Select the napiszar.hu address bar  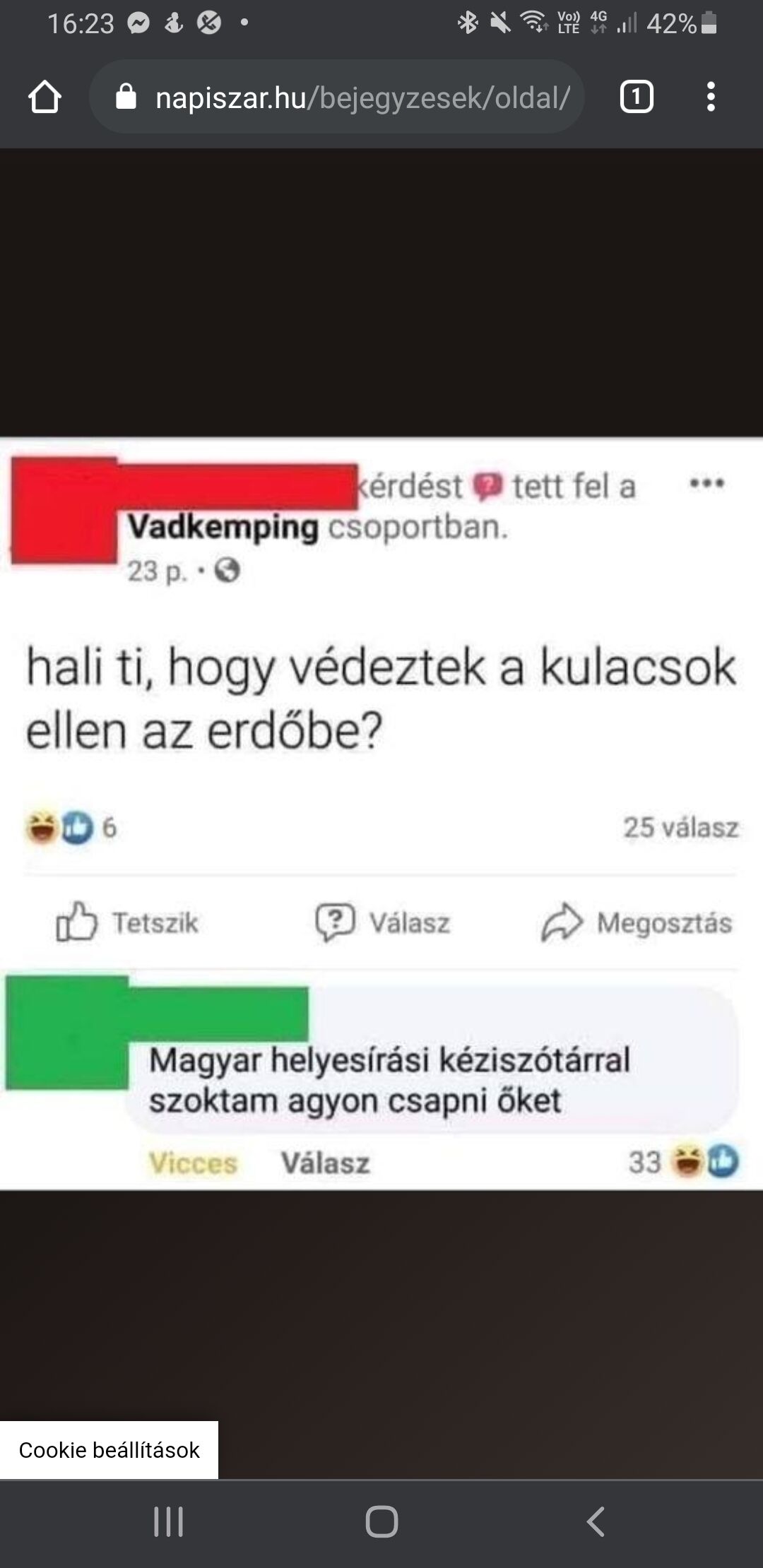coord(337,97)
